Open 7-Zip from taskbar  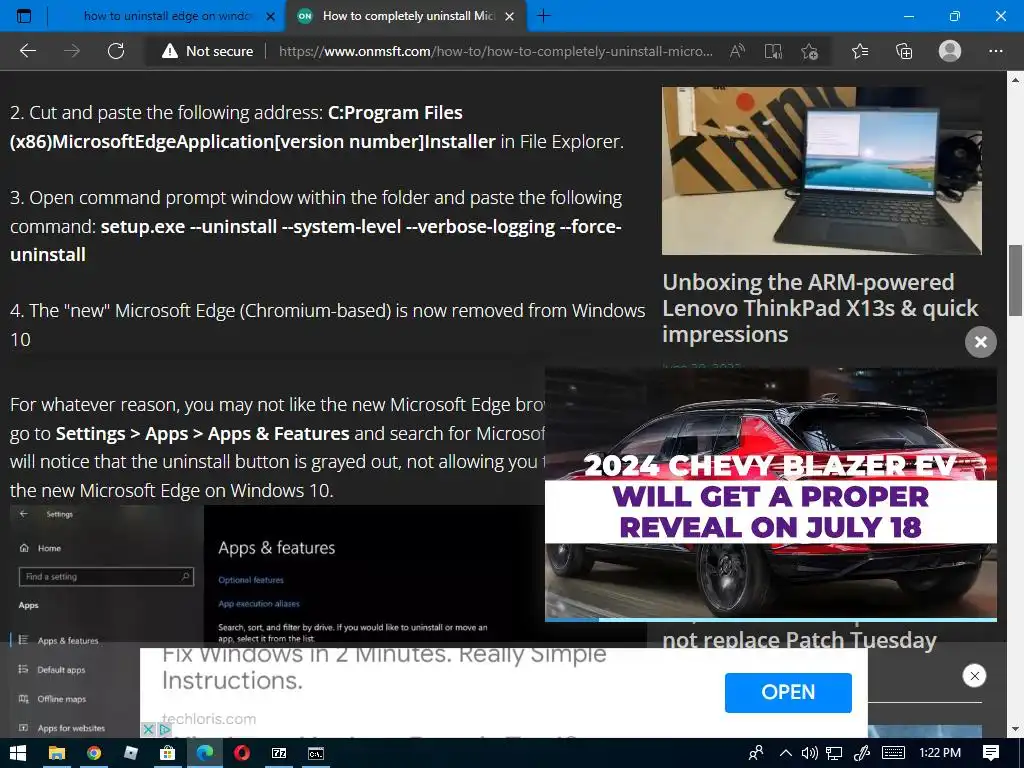279,753
